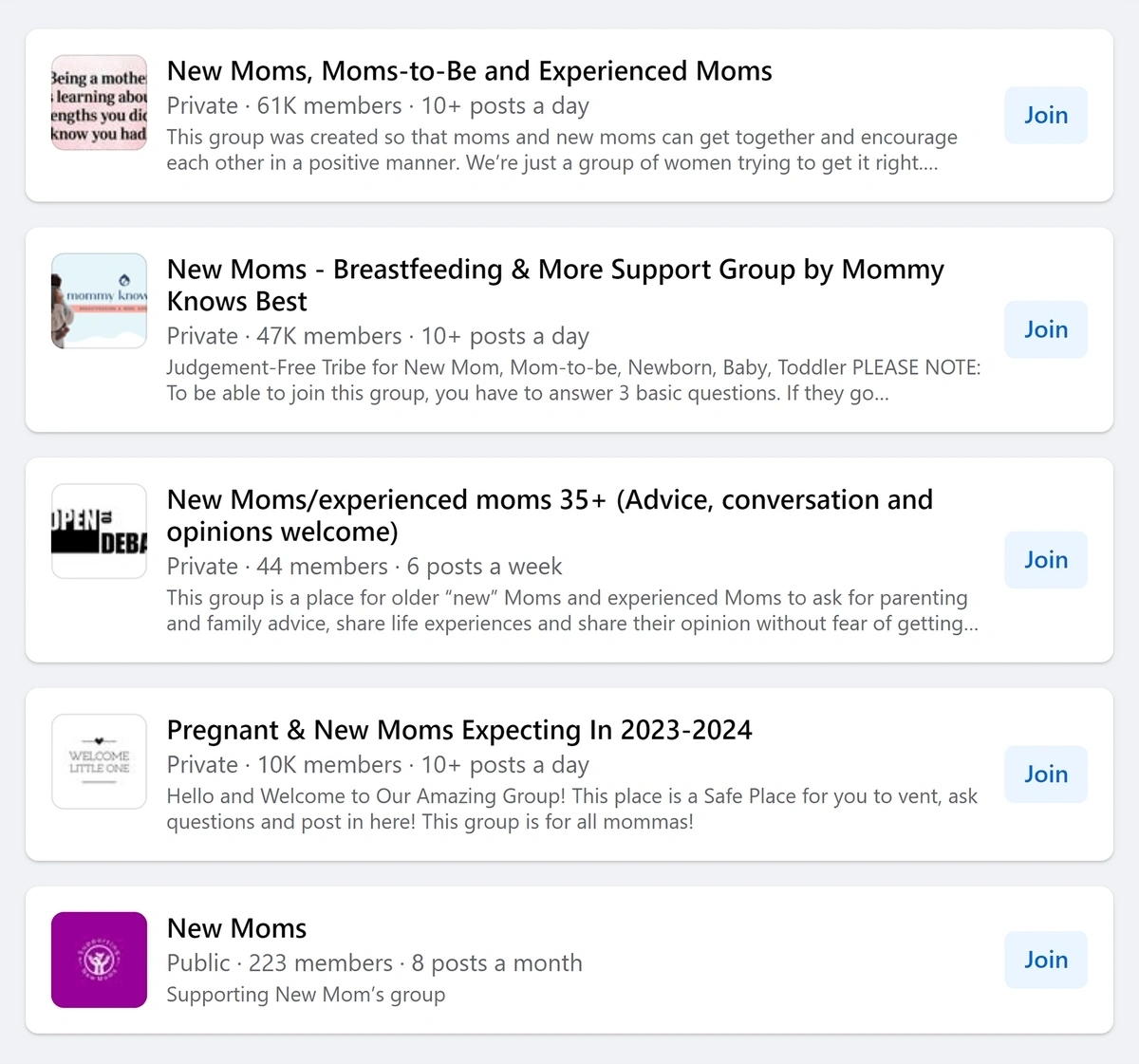Join Pregnant & New Moms Expecting group
This screenshot has height=1064, width=1139.
click(1045, 775)
